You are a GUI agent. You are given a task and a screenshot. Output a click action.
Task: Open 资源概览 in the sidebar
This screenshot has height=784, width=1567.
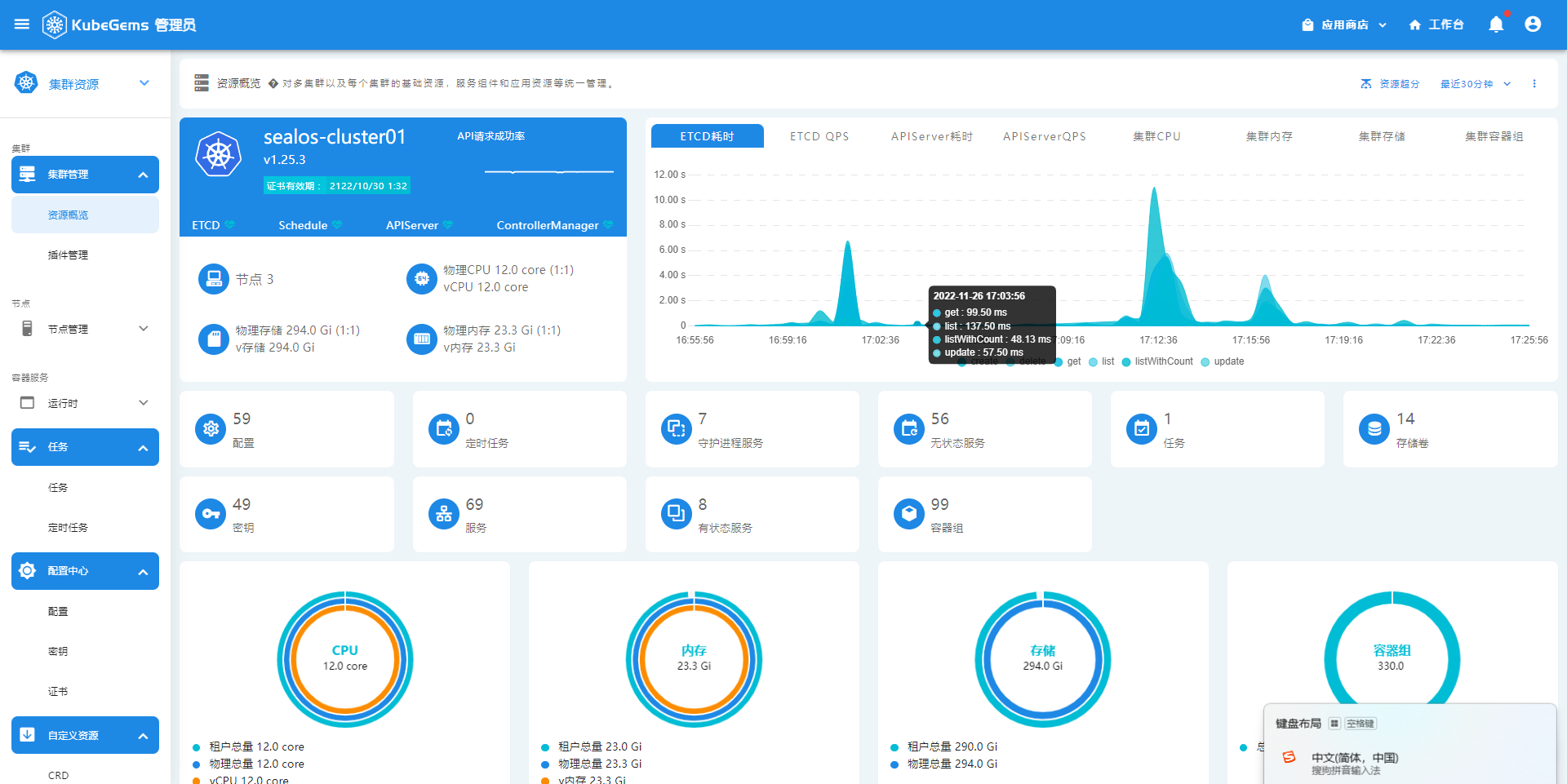[85, 215]
